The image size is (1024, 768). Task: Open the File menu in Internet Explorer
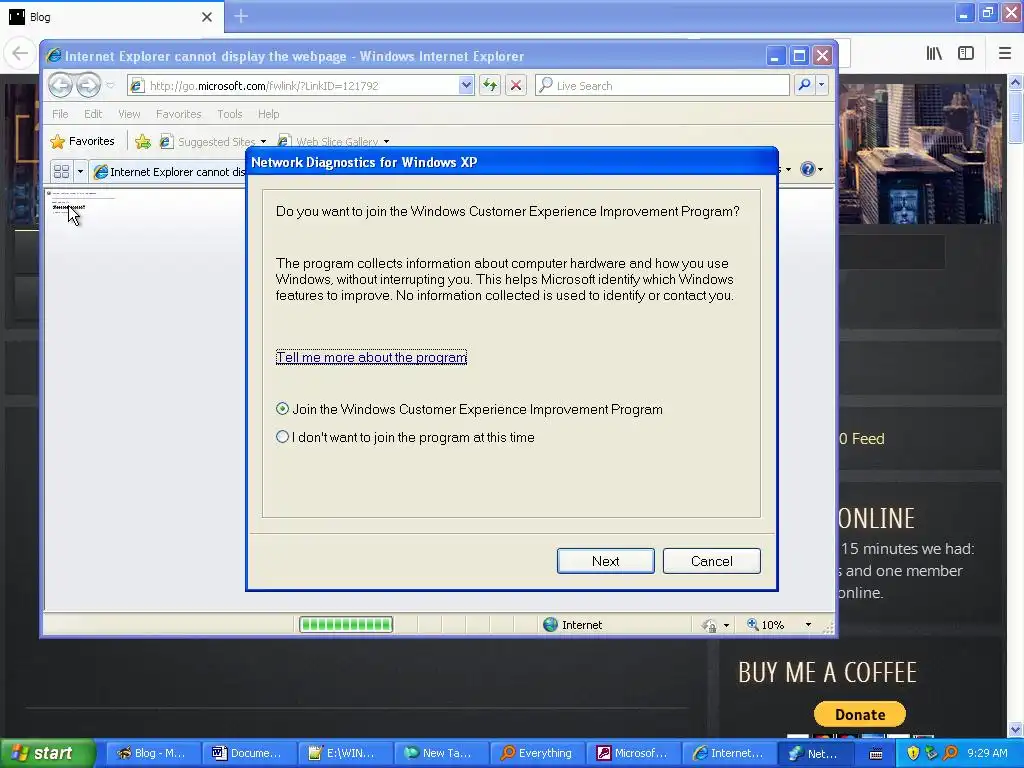pyautogui.click(x=60, y=114)
